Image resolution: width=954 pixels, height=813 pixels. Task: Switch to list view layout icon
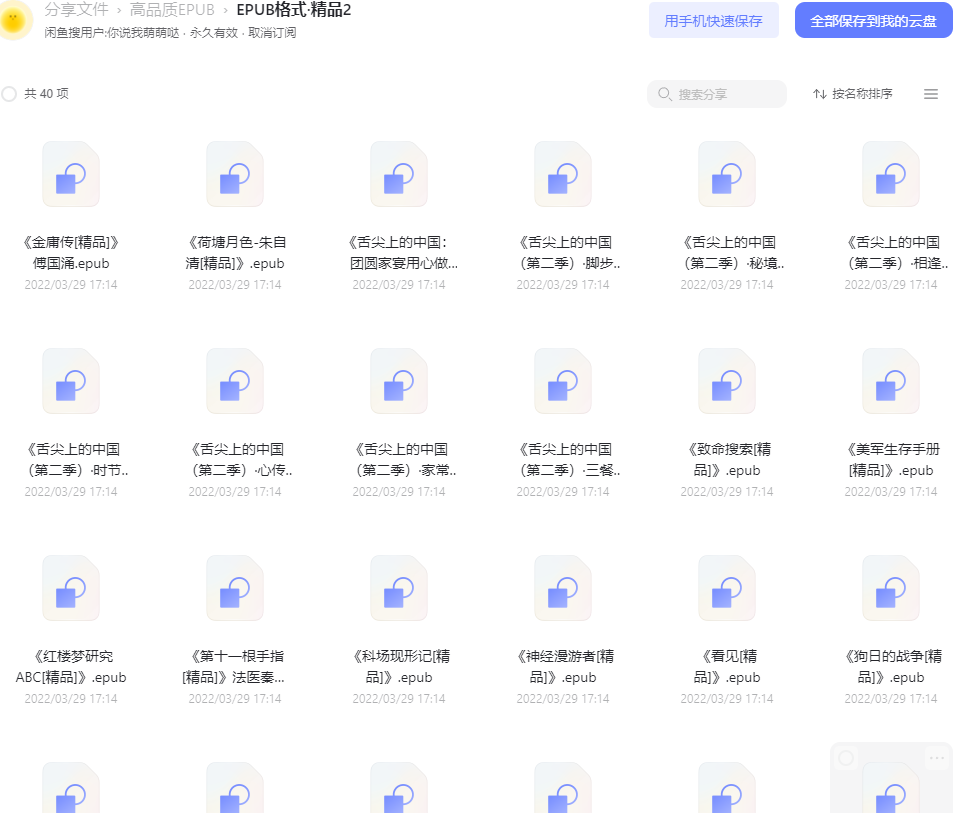coord(931,94)
